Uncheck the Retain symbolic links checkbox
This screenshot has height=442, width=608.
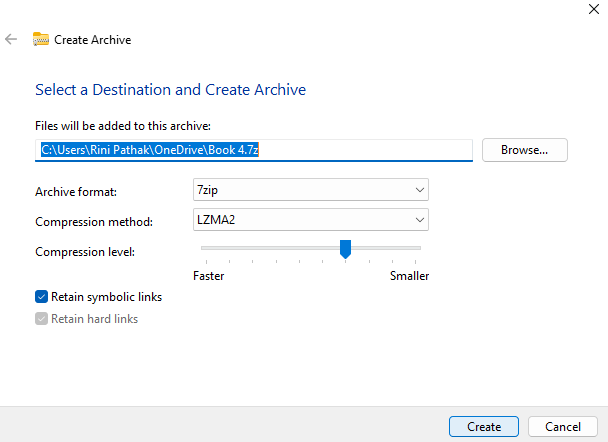[41, 297]
